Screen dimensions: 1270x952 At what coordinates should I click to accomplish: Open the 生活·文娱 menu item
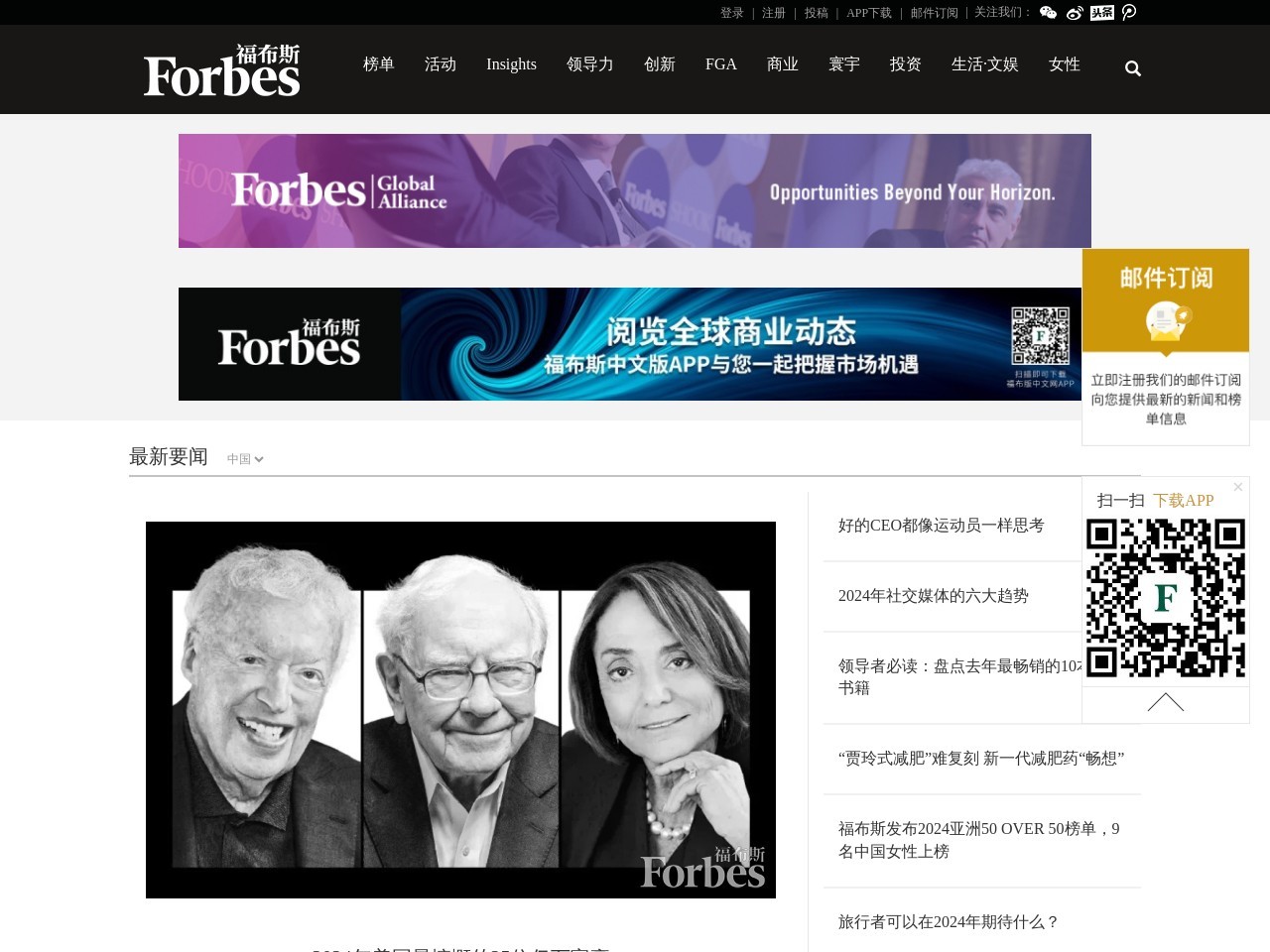[984, 64]
